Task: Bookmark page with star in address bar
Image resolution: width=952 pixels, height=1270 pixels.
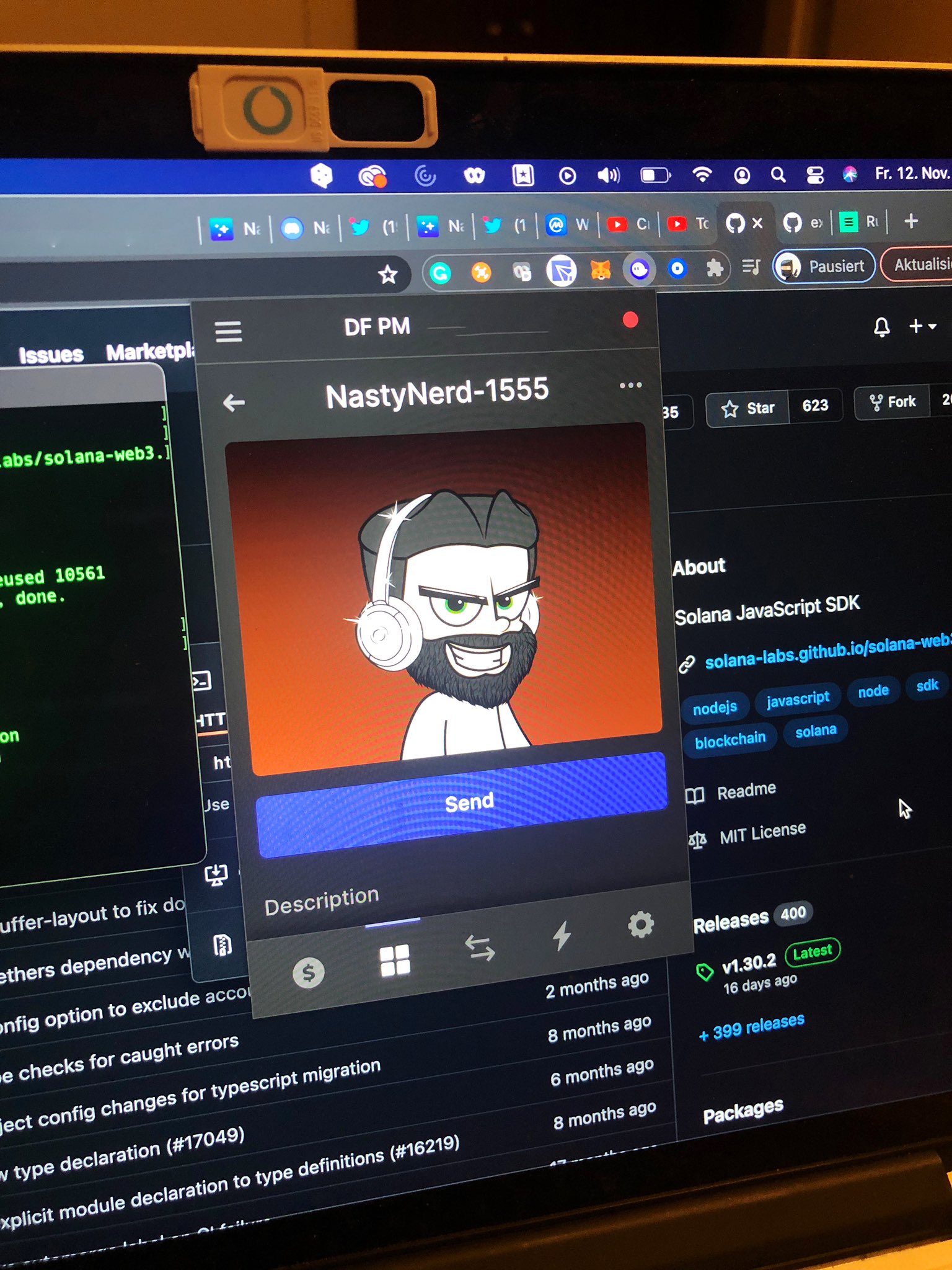Action: [x=388, y=274]
